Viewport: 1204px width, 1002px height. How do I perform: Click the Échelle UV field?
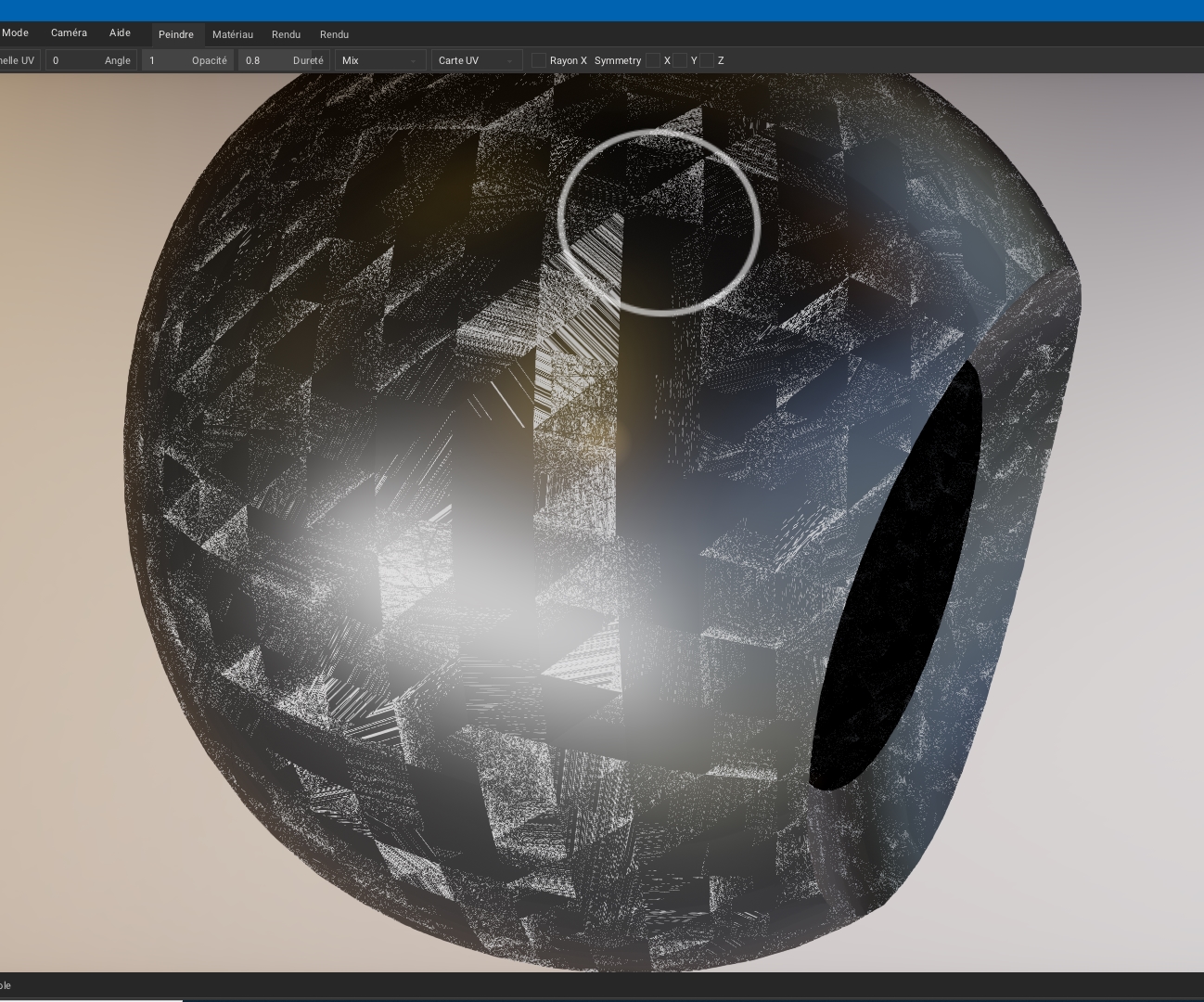coord(17,59)
